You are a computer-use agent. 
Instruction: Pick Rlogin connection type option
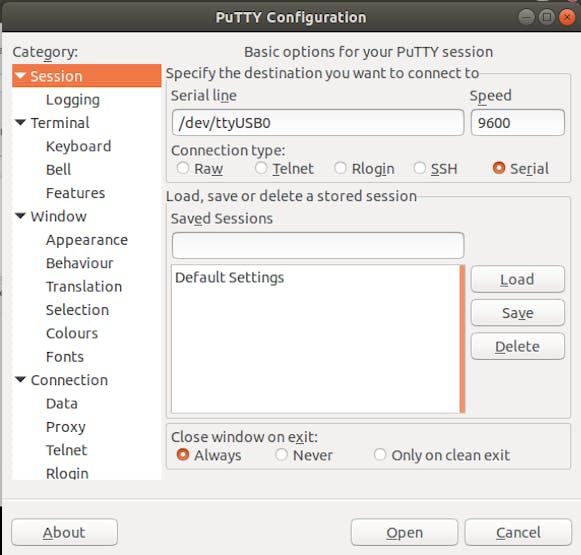pos(340,168)
